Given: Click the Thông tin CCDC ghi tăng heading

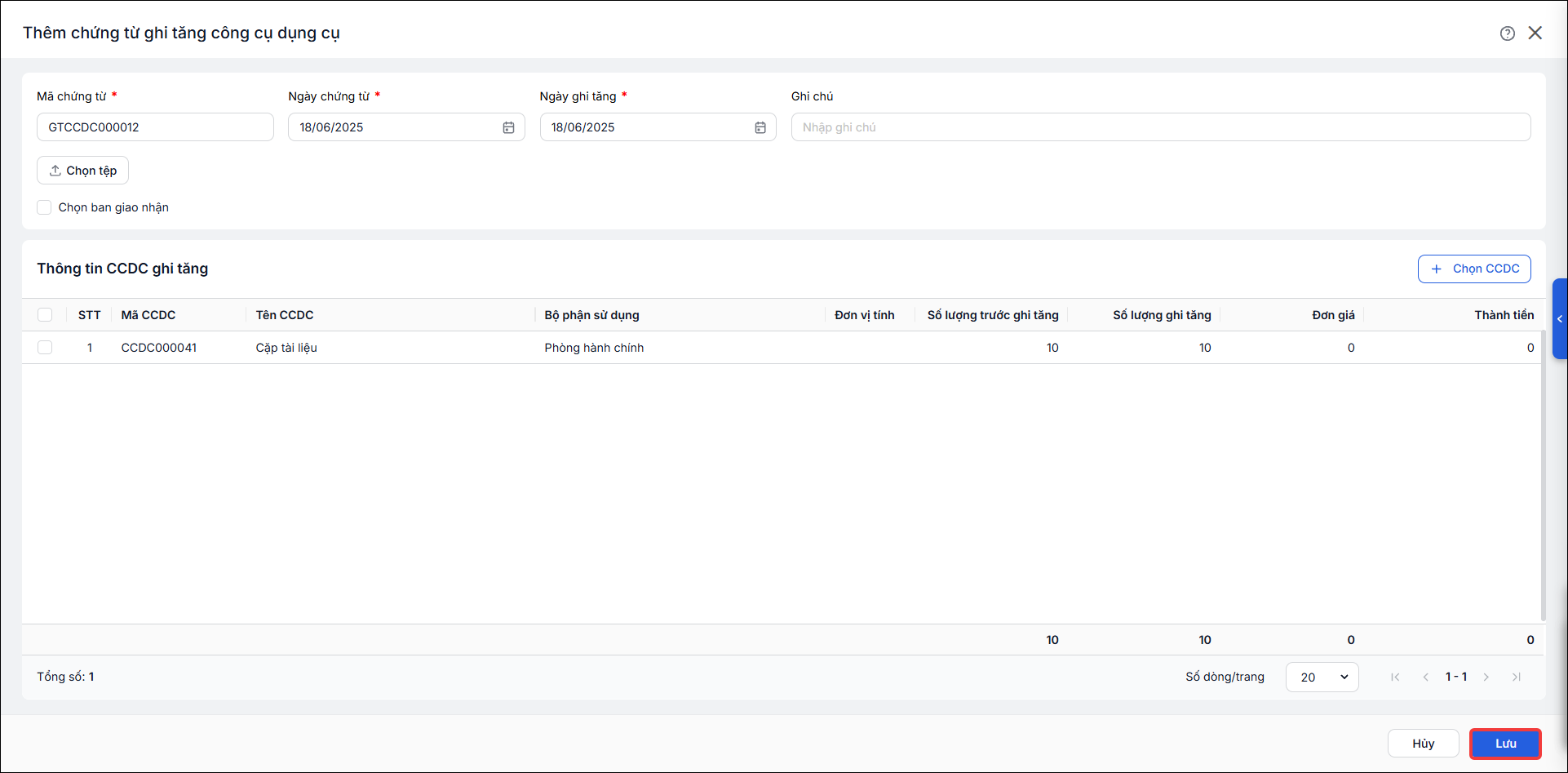Looking at the screenshot, I should pyautogui.click(x=122, y=269).
